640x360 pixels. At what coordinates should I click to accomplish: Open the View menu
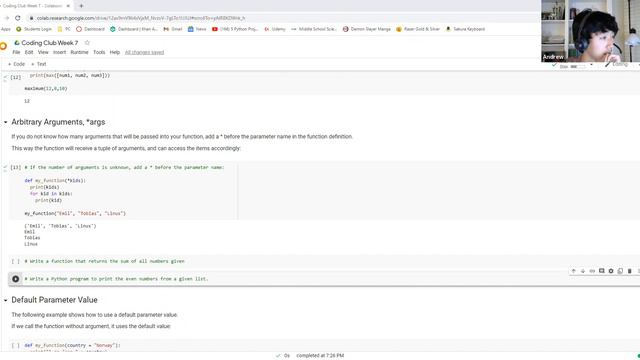[43, 52]
